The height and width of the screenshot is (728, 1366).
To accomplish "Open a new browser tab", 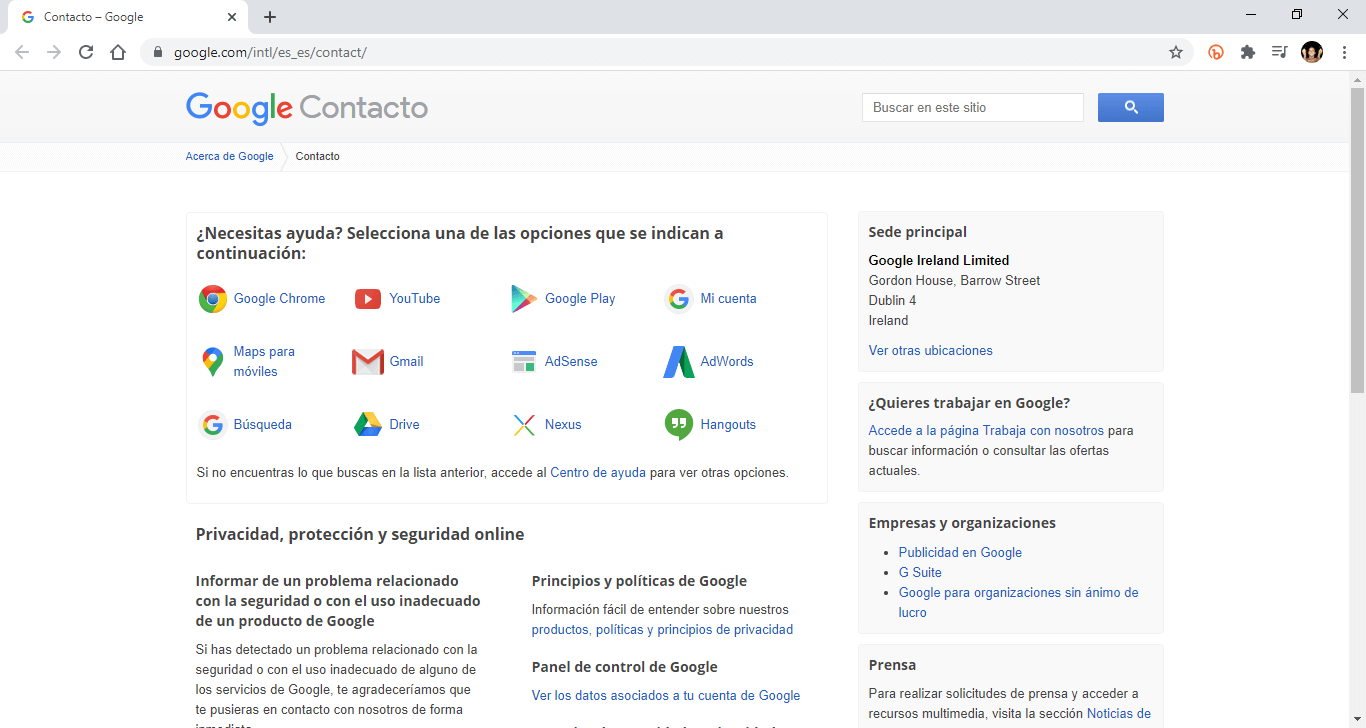I will pos(270,17).
